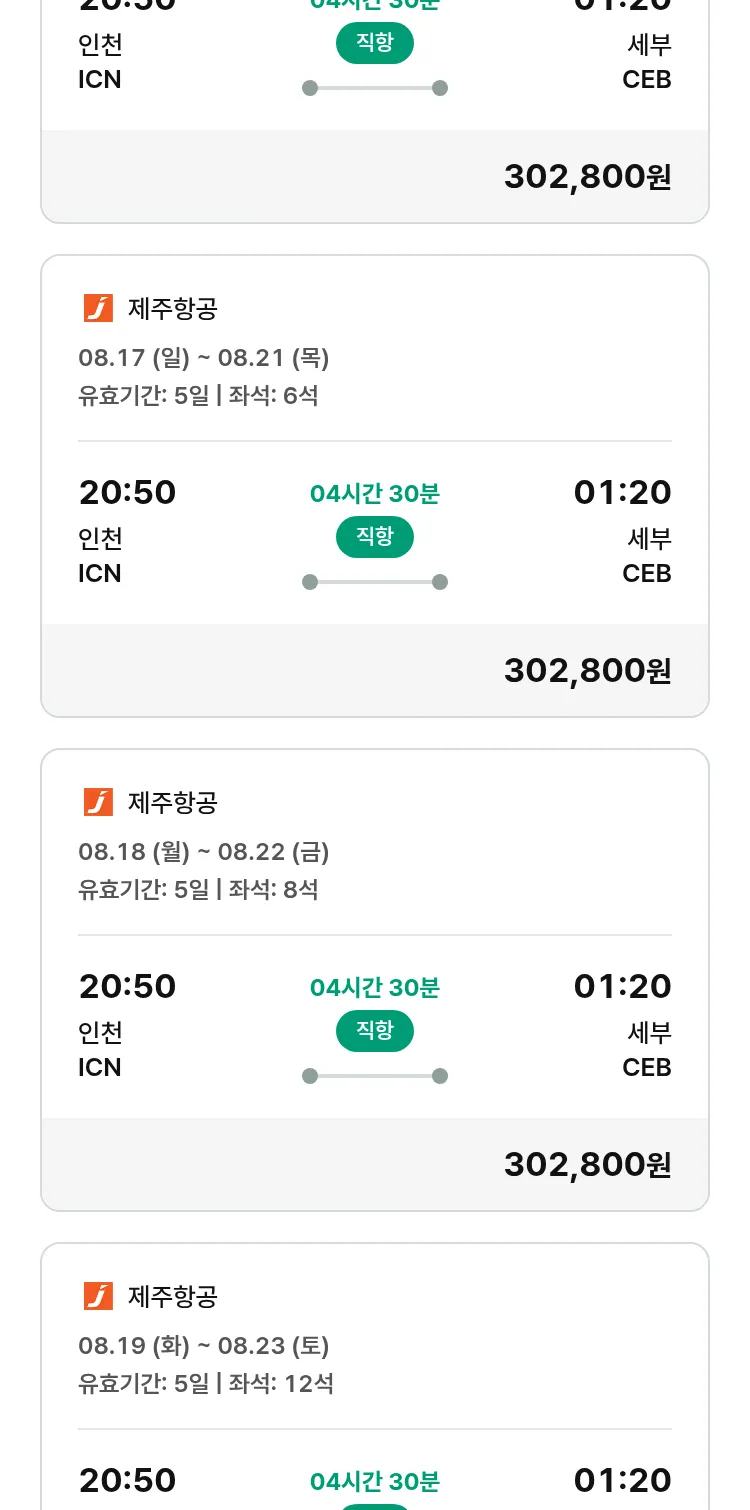Click the 직항 badge on 08.18 flight
750x1510 pixels.
pyautogui.click(x=375, y=1031)
